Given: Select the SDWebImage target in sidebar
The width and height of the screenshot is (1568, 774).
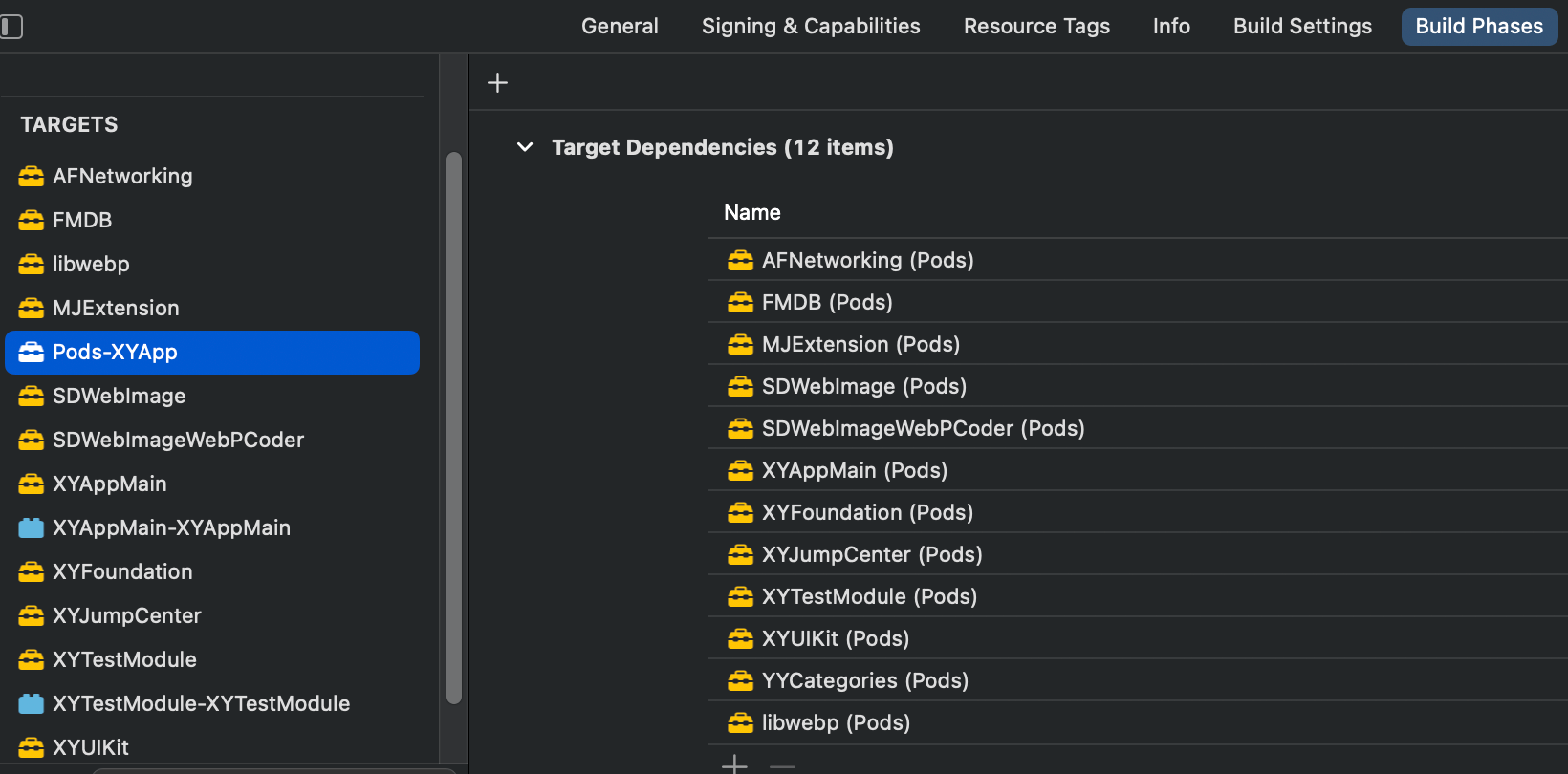Looking at the screenshot, I should coord(120,397).
